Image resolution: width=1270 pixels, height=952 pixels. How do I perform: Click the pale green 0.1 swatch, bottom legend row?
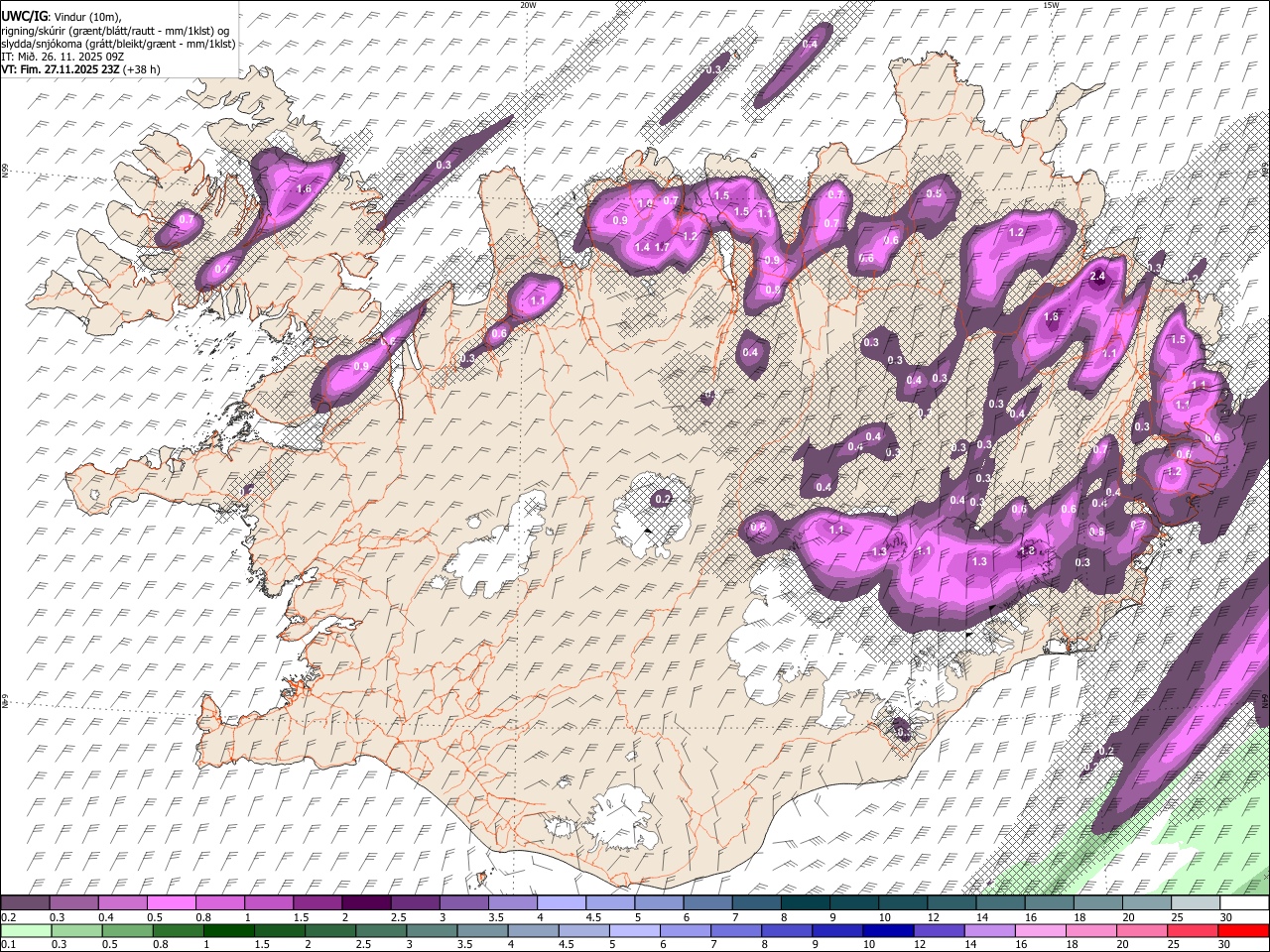tap(26, 931)
